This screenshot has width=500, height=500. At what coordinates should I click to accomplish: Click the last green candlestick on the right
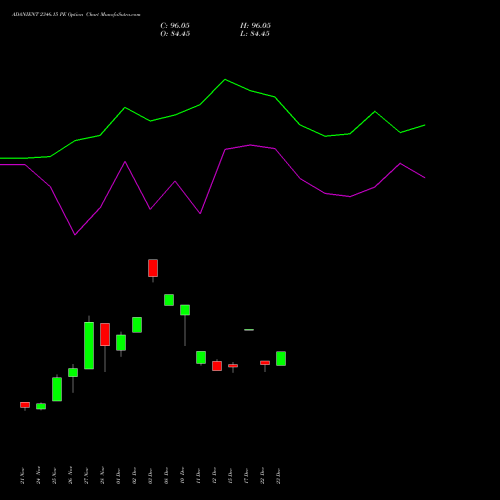pyautogui.click(x=281, y=359)
